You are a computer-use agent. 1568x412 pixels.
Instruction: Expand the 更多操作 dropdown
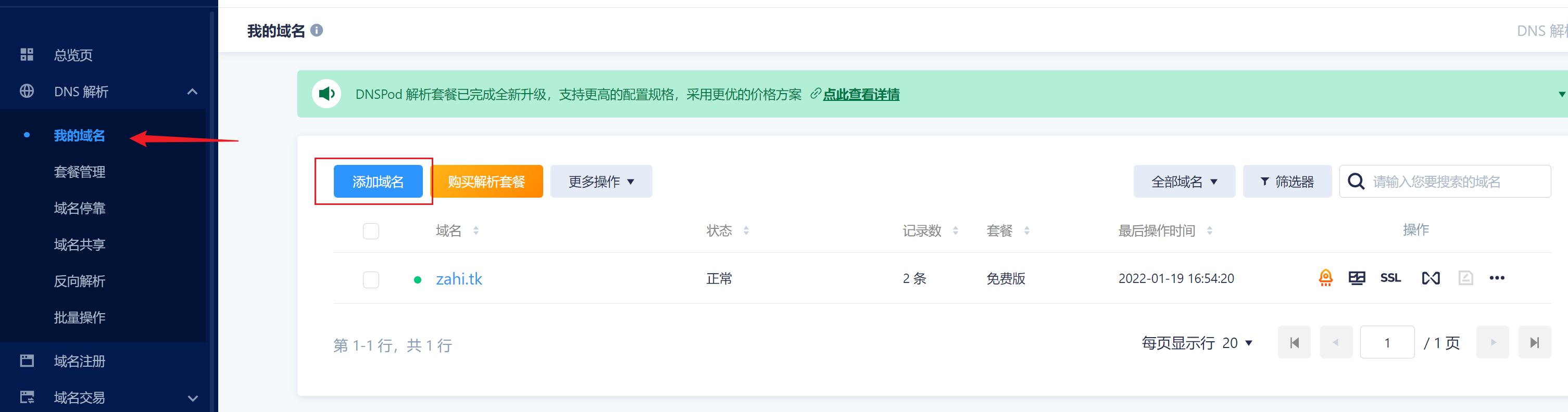pyautogui.click(x=601, y=182)
